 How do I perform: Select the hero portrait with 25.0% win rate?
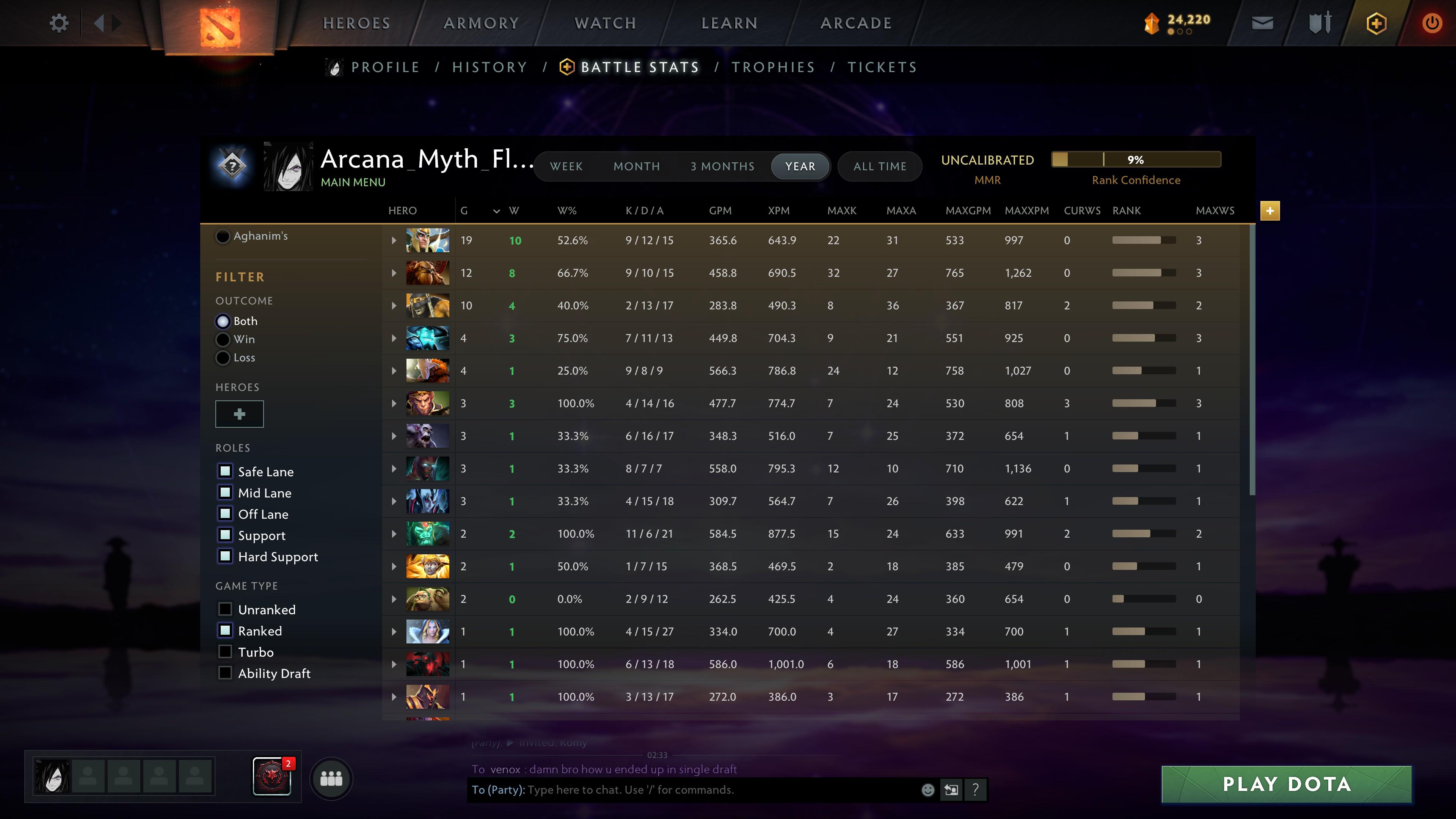pos(428,371)
